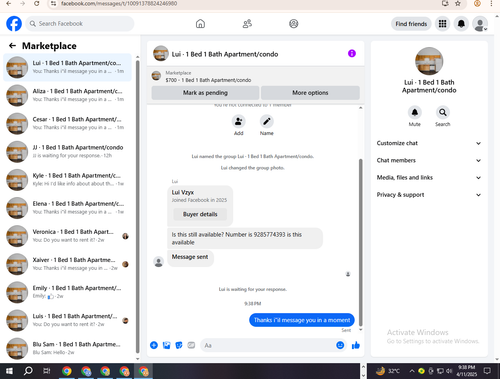
Task: Click the large group photo in details panel
Action: click(x=429, y=61)
